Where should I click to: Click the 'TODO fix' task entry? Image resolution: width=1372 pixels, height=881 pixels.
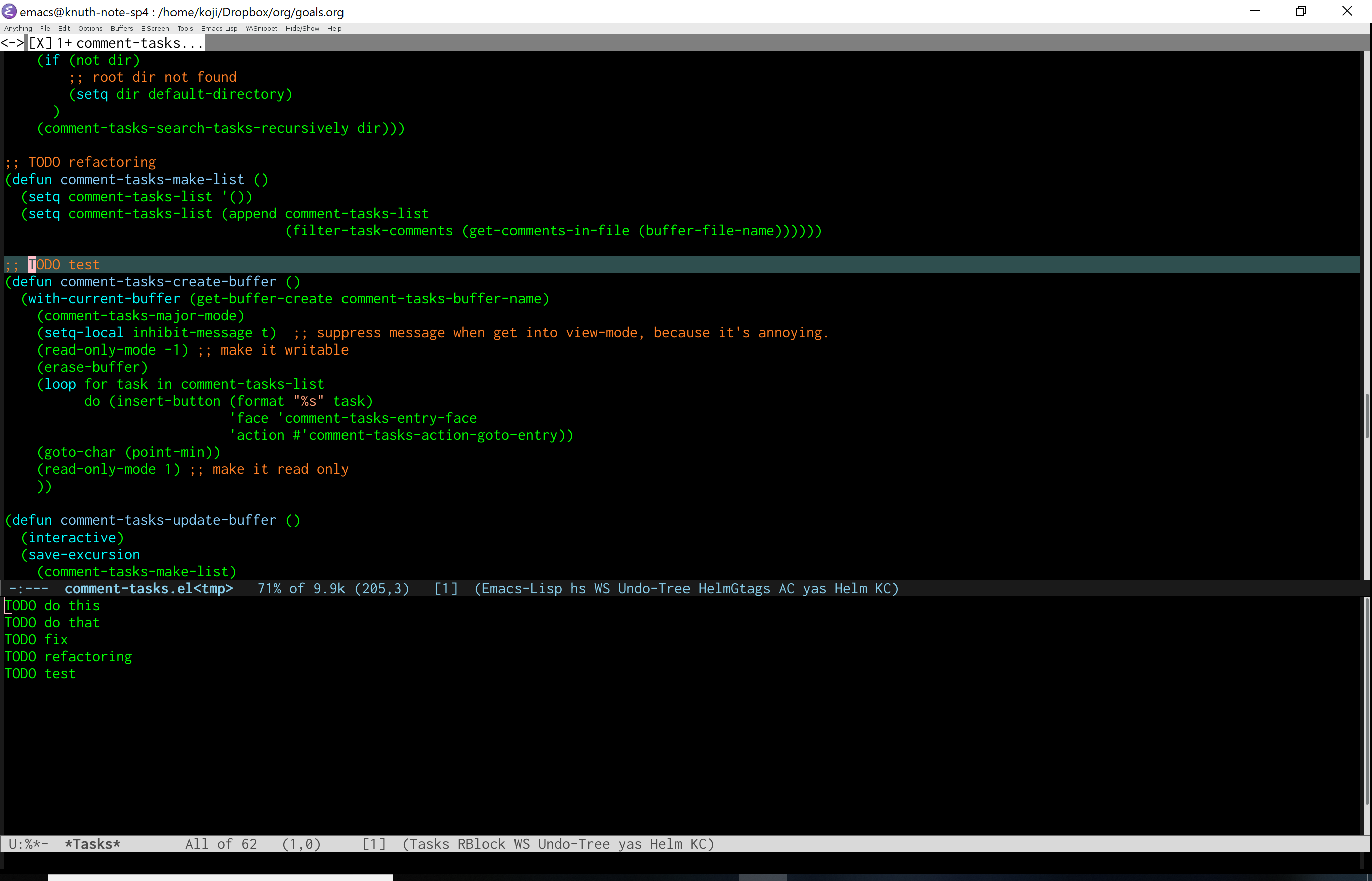(x=36, y=640)
